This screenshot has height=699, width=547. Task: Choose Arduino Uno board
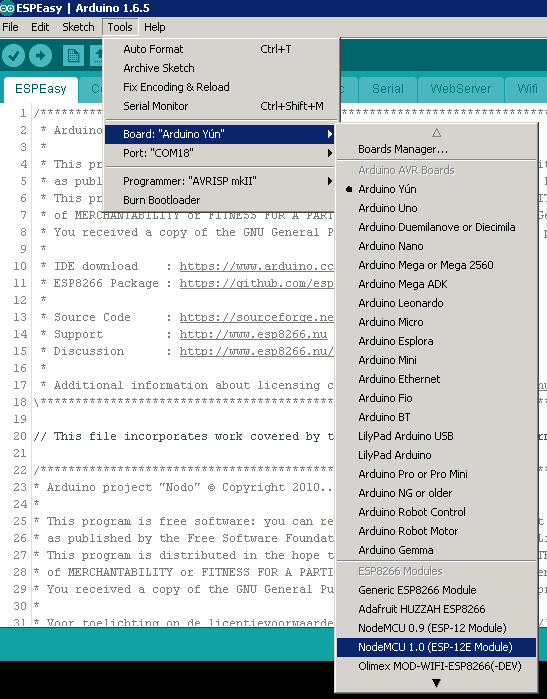pos(436,208)
